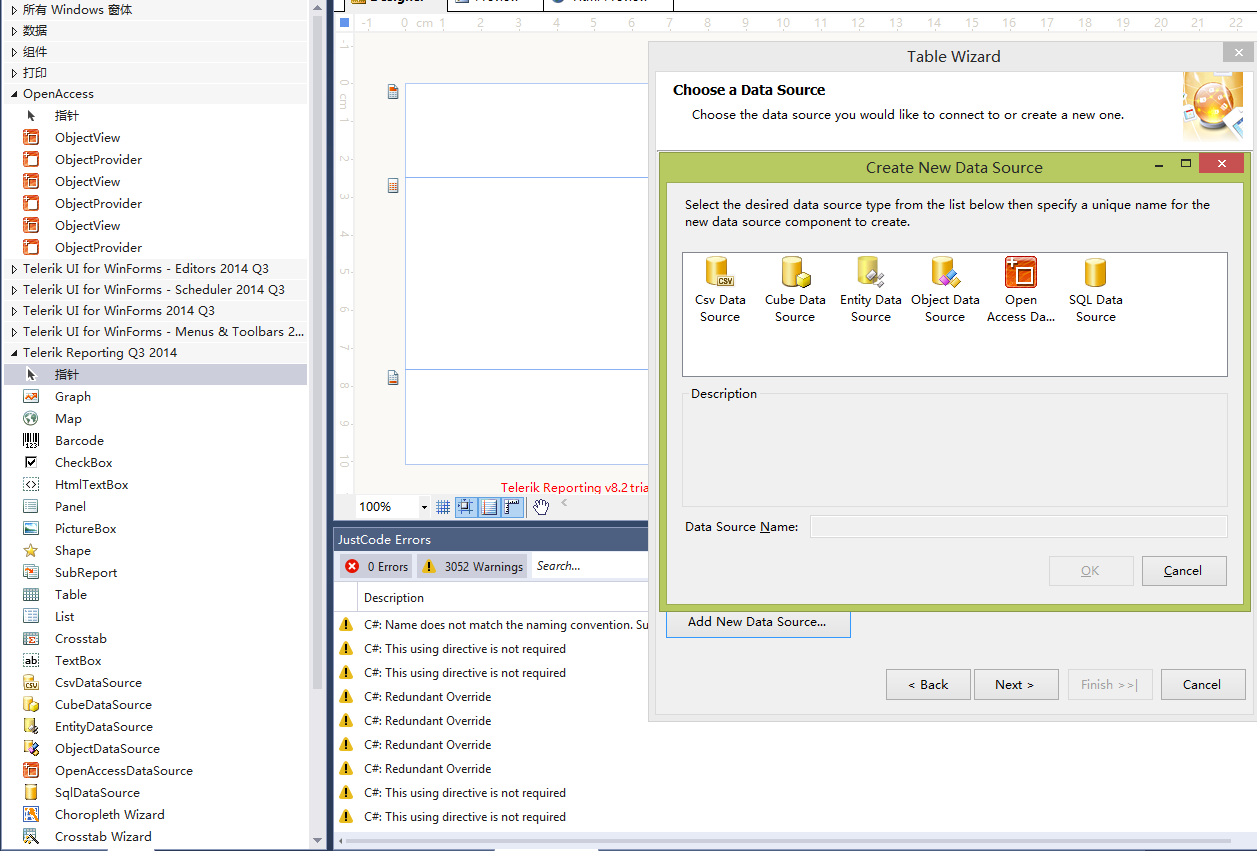
Task: Click the toolbox scrollbar down arrow
Action: click(318, 840)
